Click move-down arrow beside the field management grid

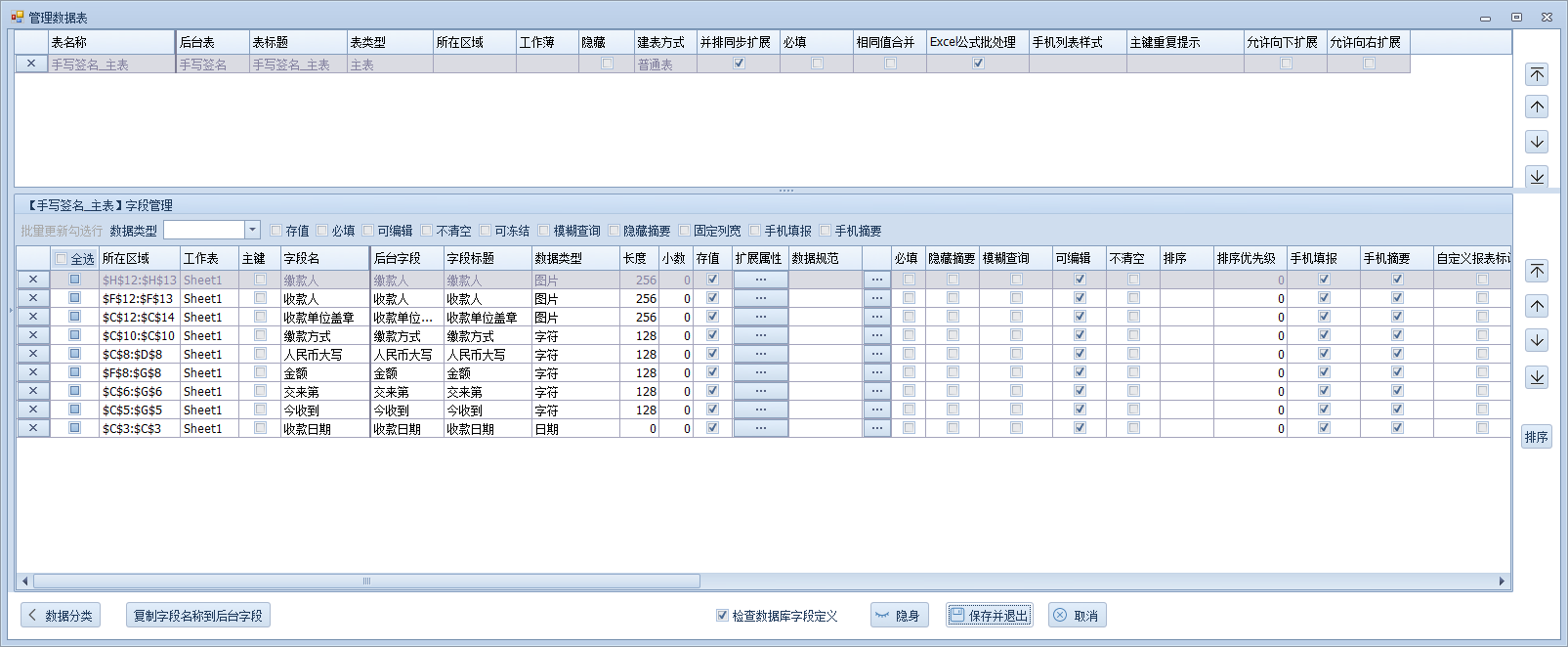(1537, 340)
